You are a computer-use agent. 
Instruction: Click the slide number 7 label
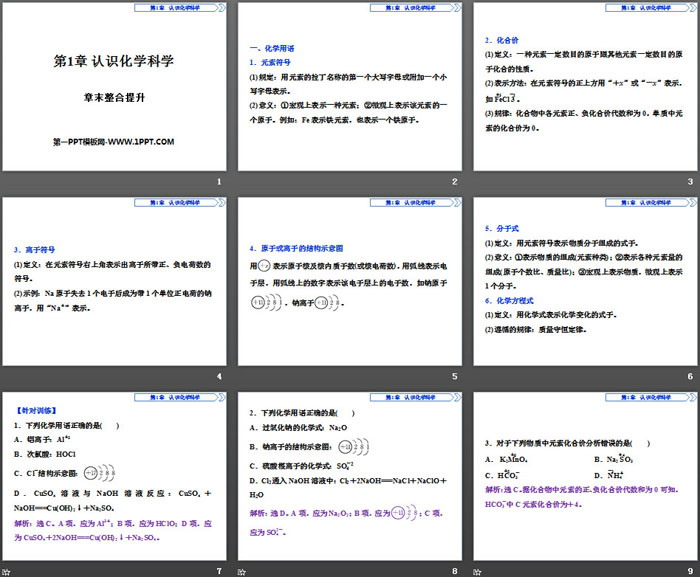pos(219,571)
